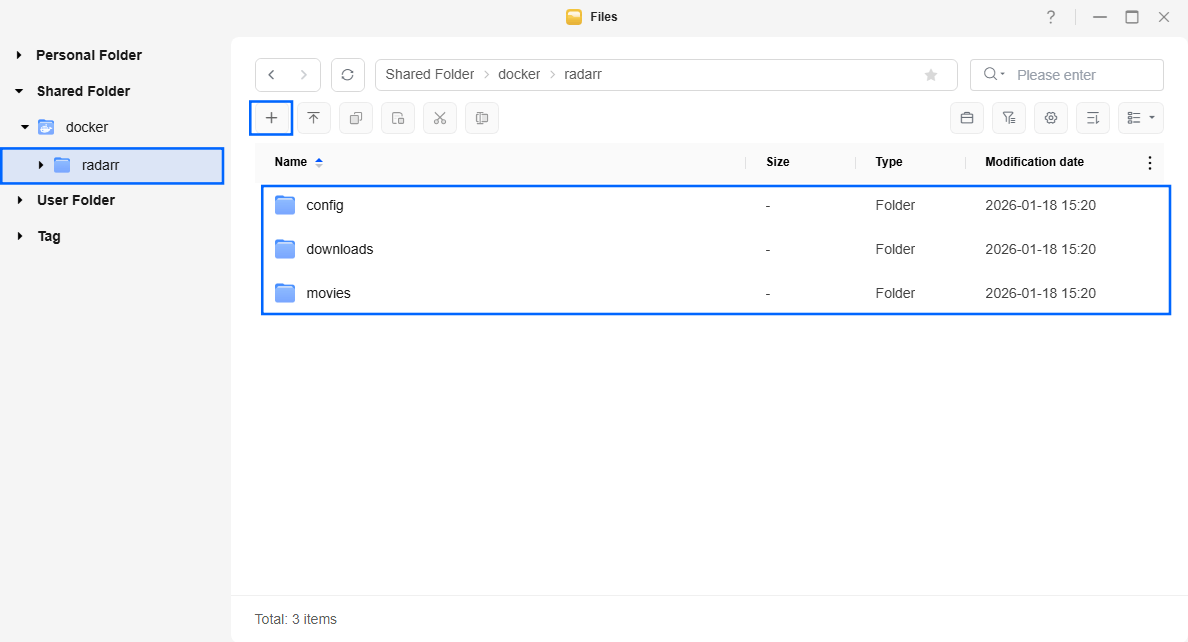1188x642 pixels.
Task: Go back using the left arrow
Action: [x=272, y=75]
